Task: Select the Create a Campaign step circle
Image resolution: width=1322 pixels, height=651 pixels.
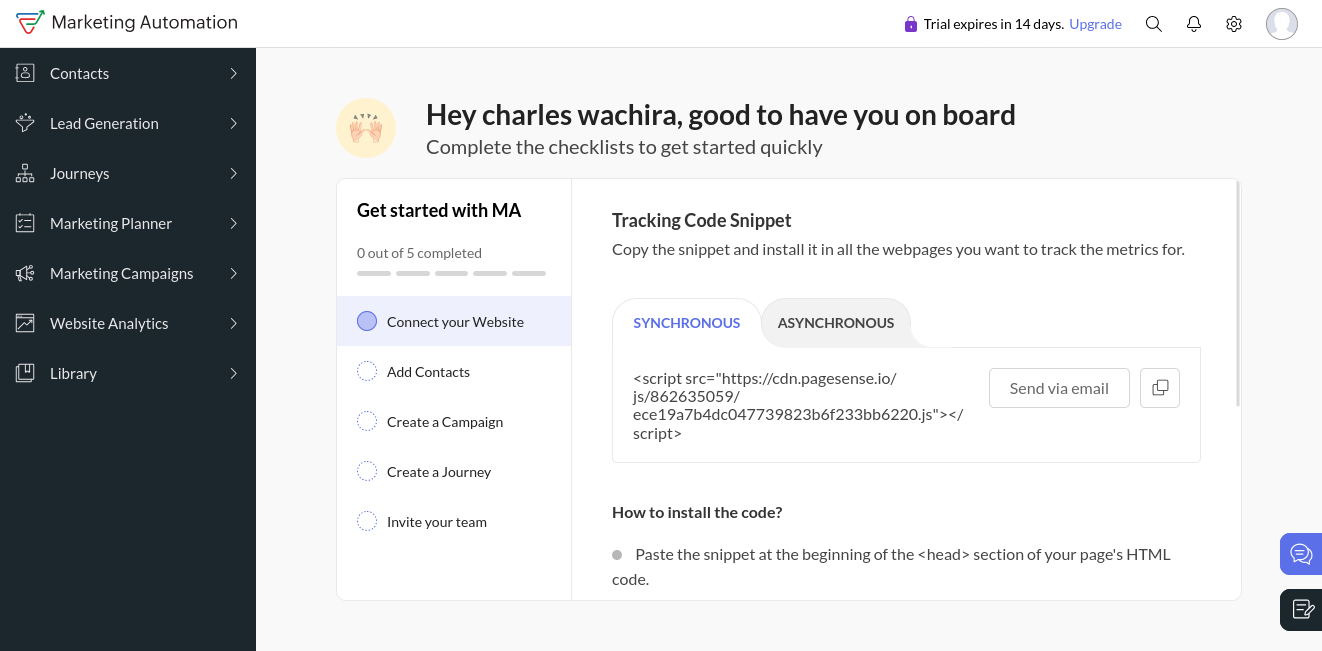Action: point(367,421)
